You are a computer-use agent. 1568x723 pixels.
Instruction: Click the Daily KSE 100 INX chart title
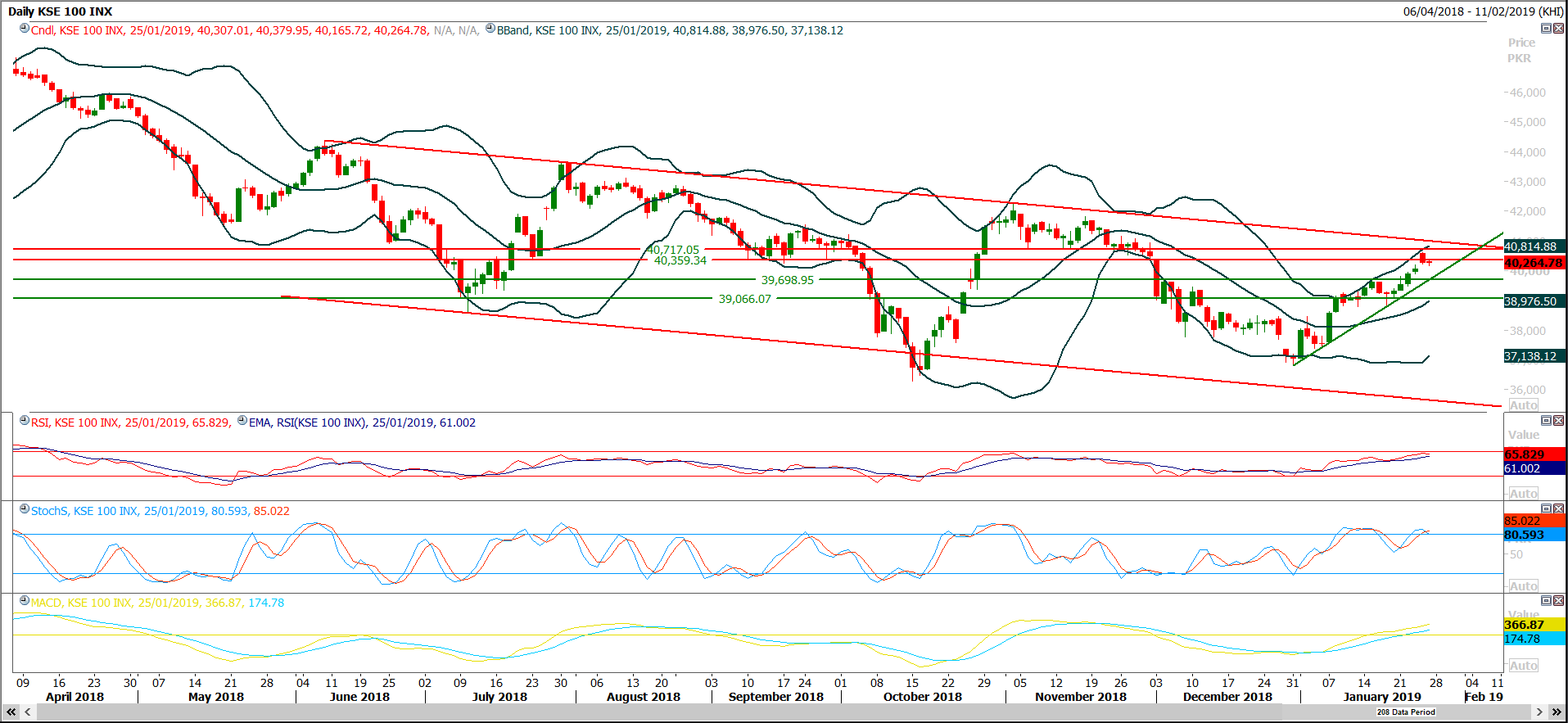tap(60, 11)
